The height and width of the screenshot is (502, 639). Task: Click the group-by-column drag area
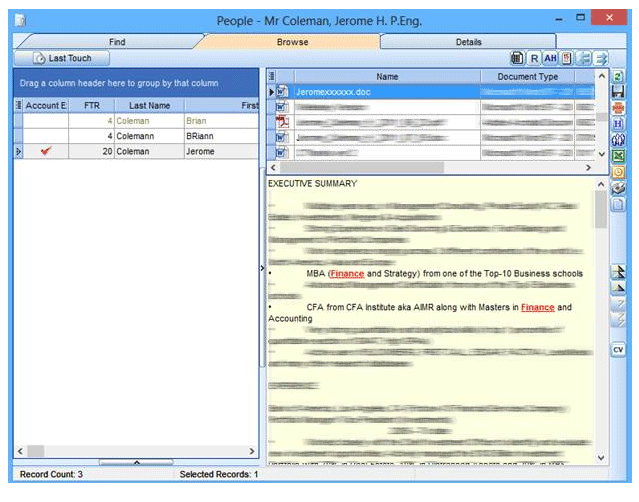pos(136,83)
